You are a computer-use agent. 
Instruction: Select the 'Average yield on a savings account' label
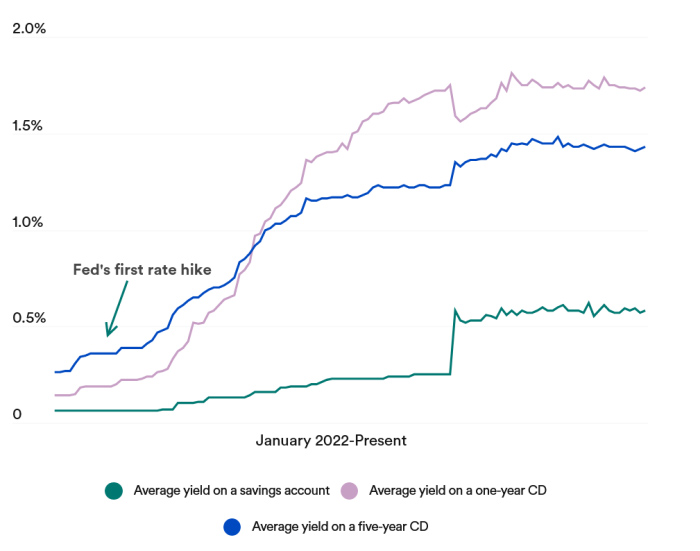230,491
